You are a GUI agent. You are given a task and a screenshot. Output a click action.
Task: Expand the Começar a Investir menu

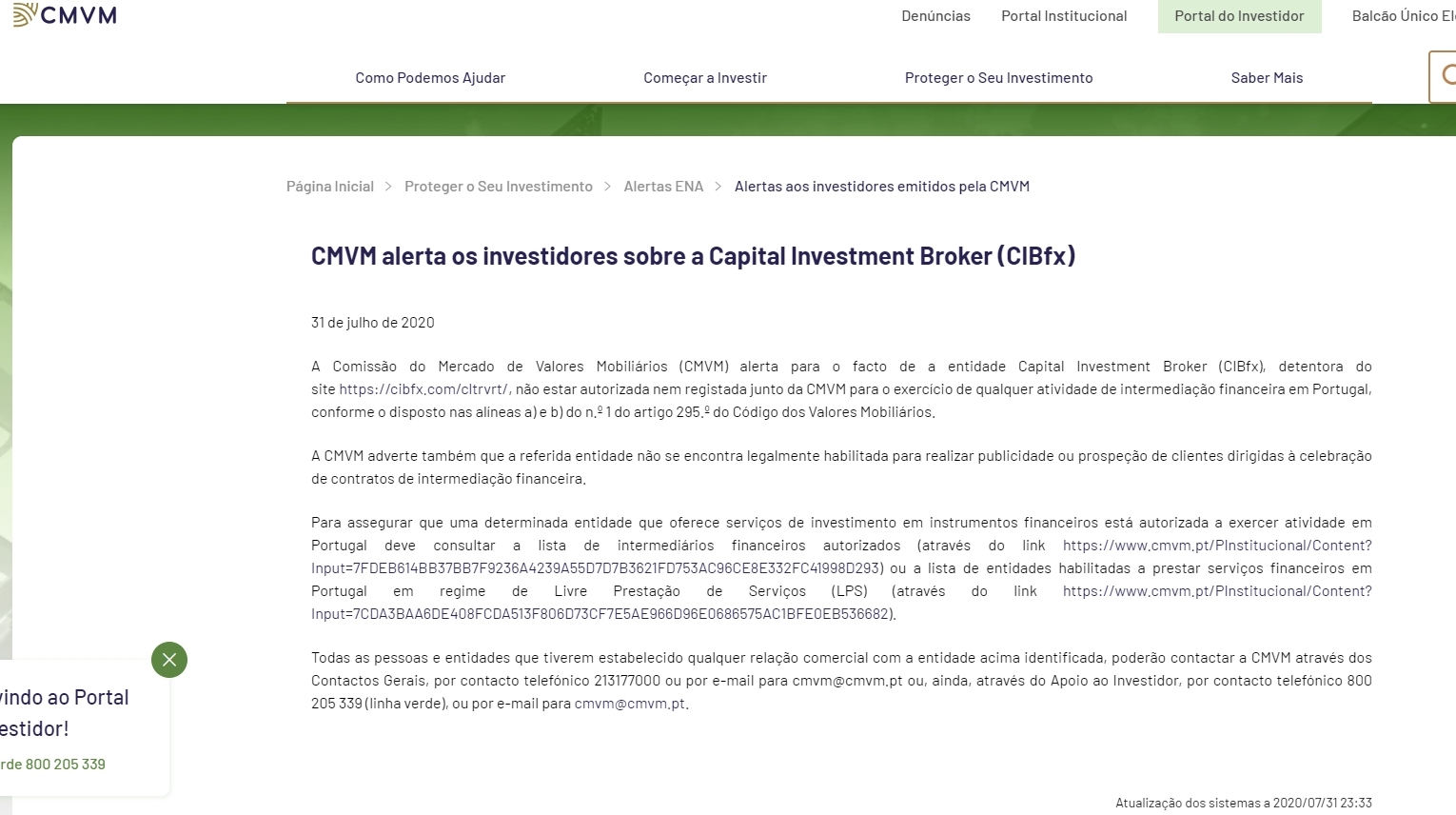(x=704, y=78)
